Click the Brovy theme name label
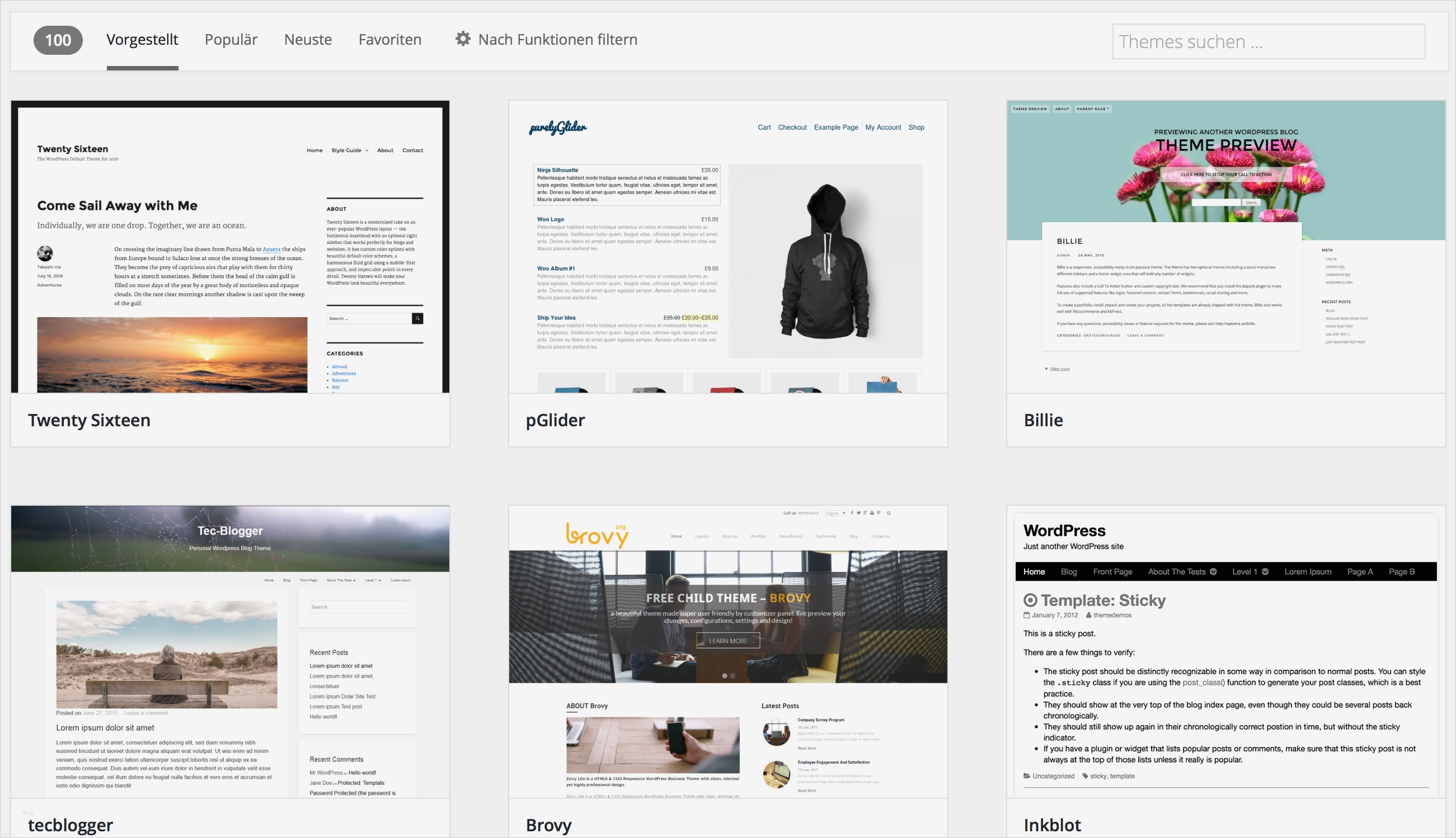This screenshot has height=838, width=1456. click(548, 825)
